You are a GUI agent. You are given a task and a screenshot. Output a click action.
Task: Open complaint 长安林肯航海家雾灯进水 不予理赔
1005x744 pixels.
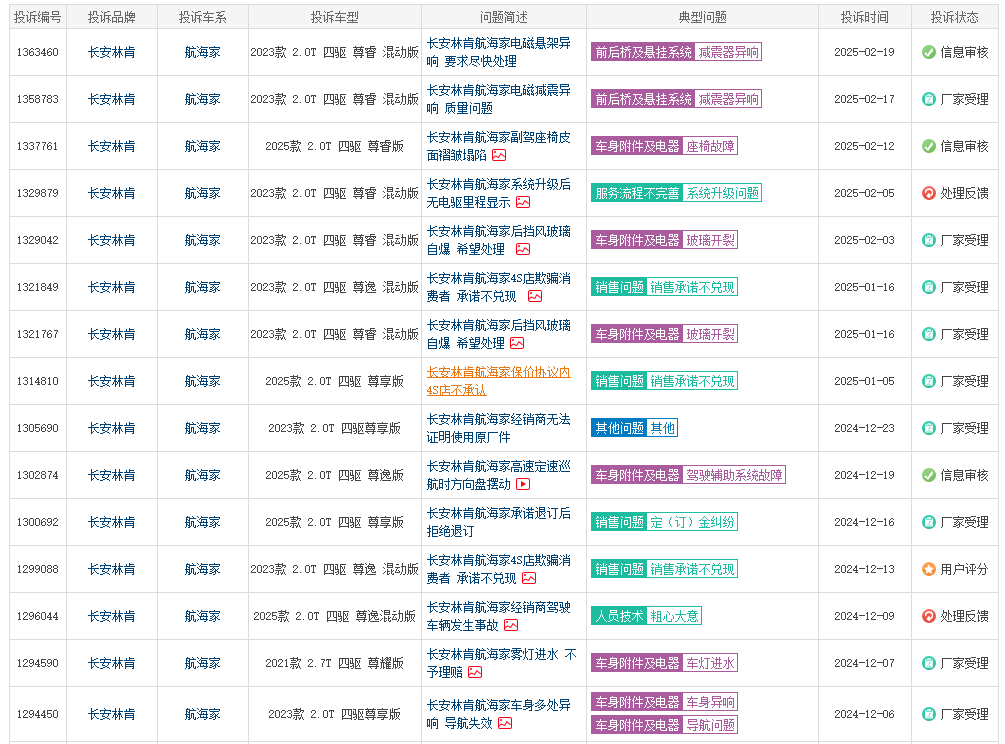point(501,663)
